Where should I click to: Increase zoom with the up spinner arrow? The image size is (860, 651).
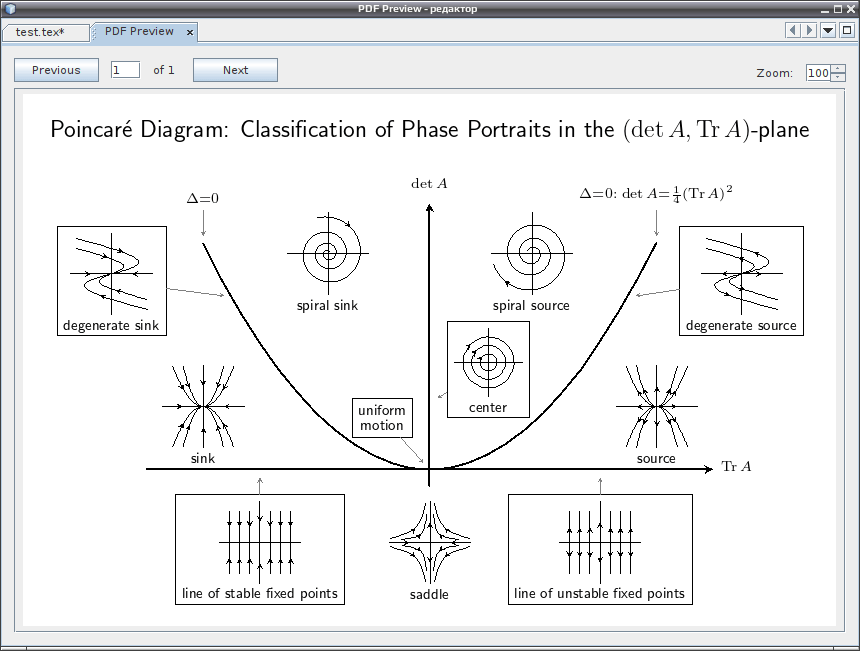[x=838, y=69]
